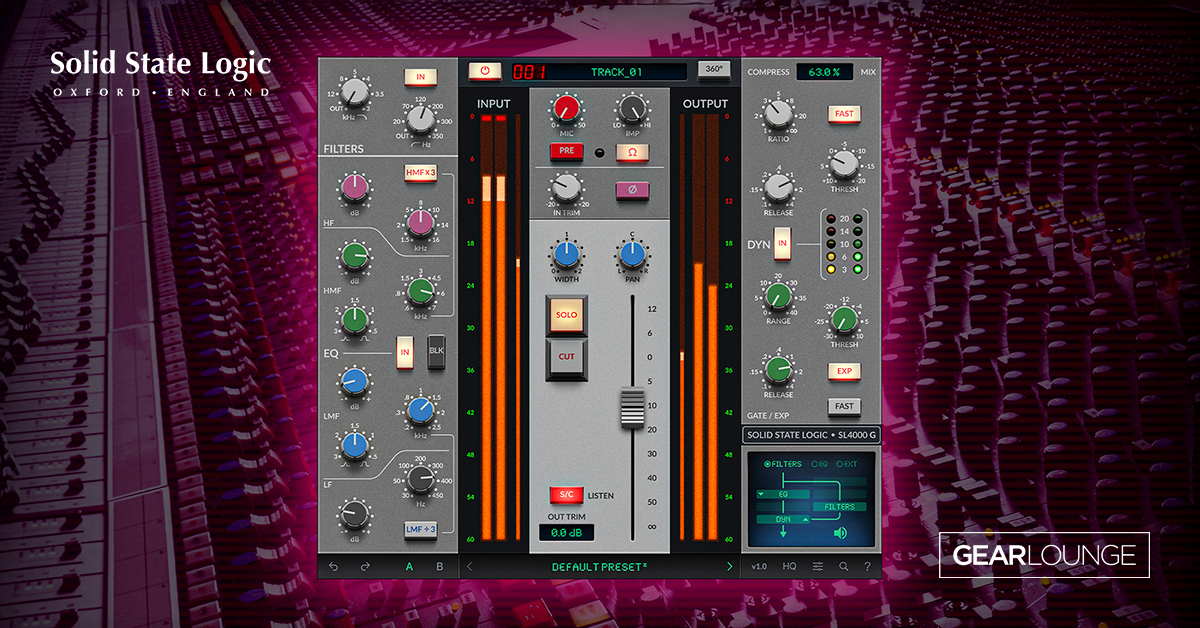Enable the DYN IN toggle

pyautogui.click(x=784, y=243)
